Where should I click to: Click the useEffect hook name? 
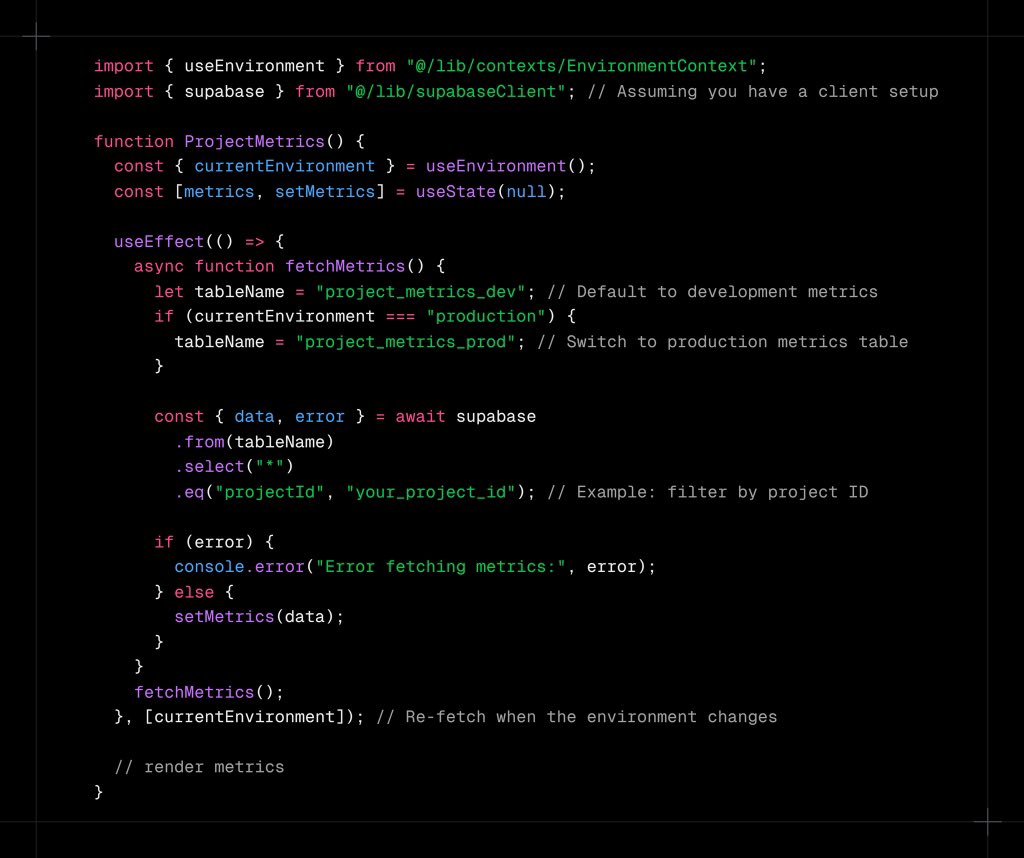[x=159, y=242]
